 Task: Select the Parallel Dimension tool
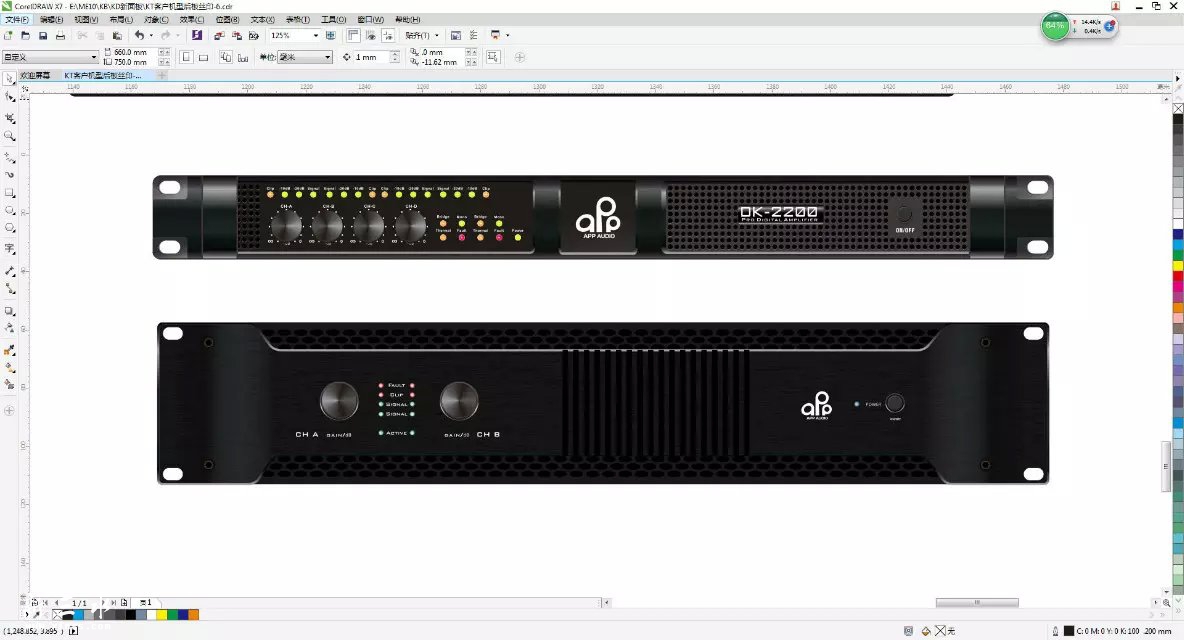click(x=10, y=271)
